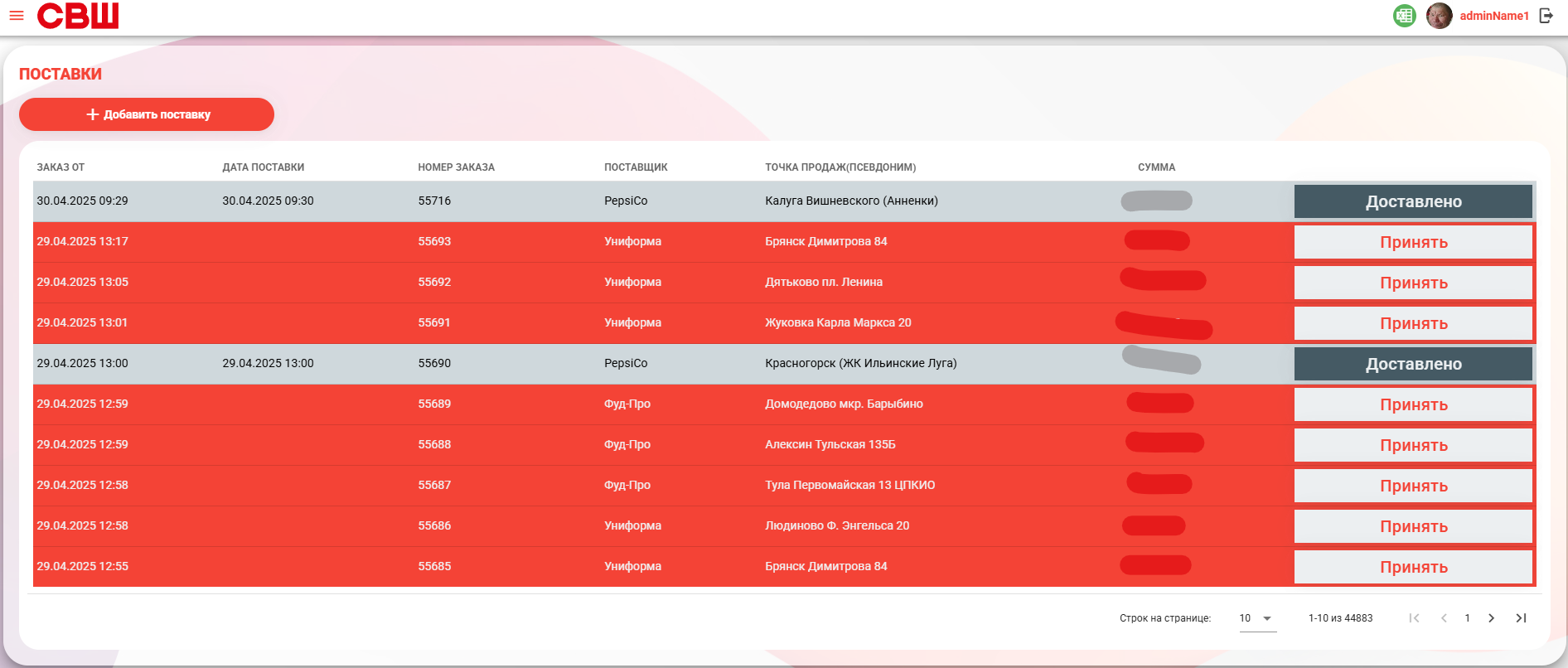
Task: Accept order 55688 with Принять
Action: point(1413,445)
